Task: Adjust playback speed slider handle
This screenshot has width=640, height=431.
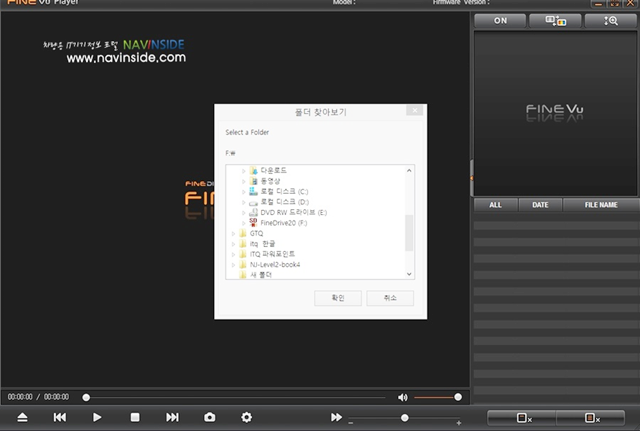Action: (x=404, y=418)
